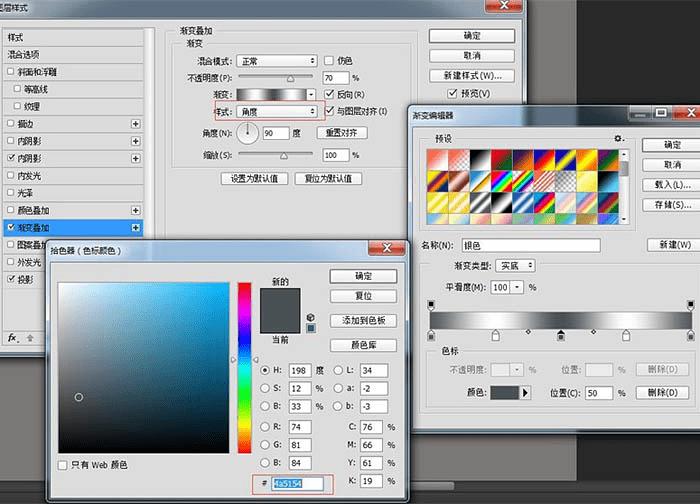Toggle 等高线 checkbox
Screen dimensions: 700x504
tap(17, 88)
